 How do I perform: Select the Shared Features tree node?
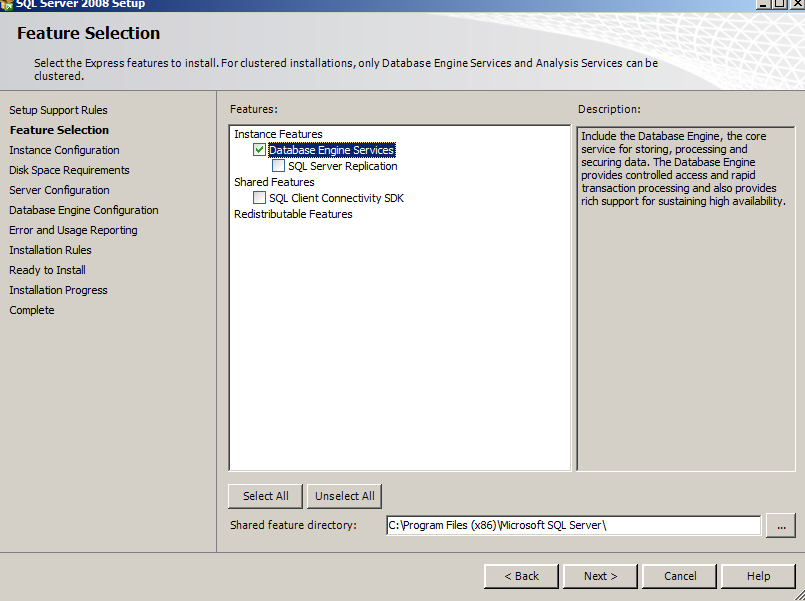pyautogui.click(x=274, y=182)
